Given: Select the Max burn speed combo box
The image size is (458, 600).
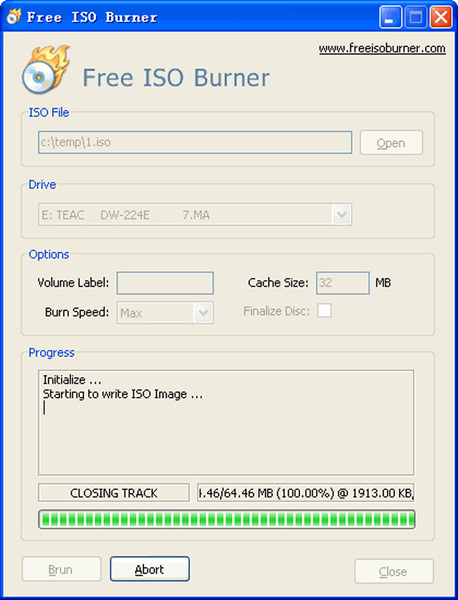Looking at the screenshot, I should (x=165, y=313).
